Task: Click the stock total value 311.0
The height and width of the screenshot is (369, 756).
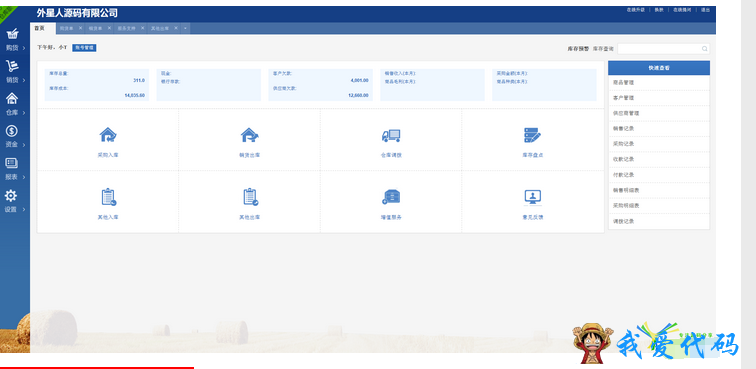Action: coord(139,81)
